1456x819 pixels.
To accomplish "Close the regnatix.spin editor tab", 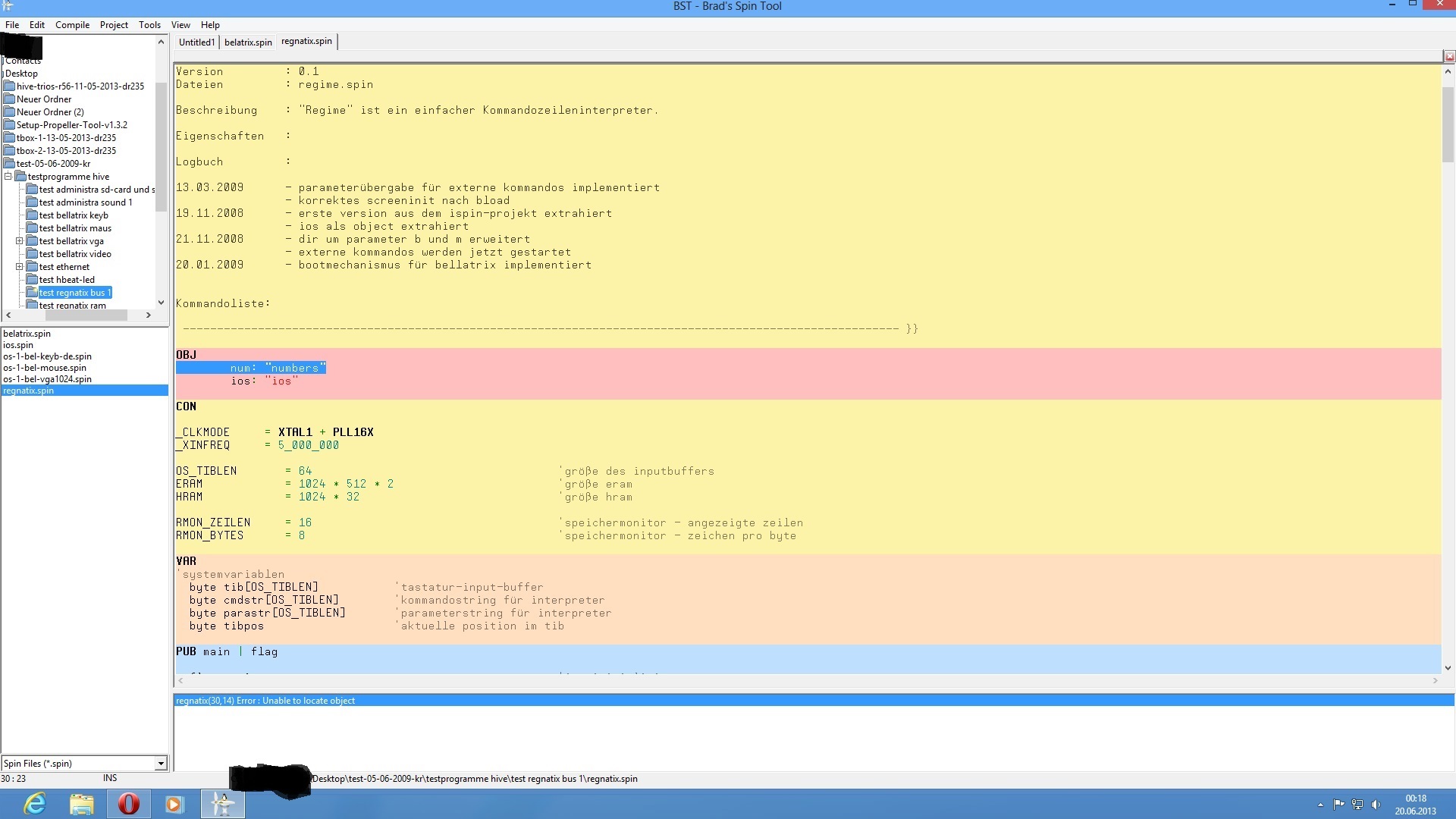I will (1448, 56).
